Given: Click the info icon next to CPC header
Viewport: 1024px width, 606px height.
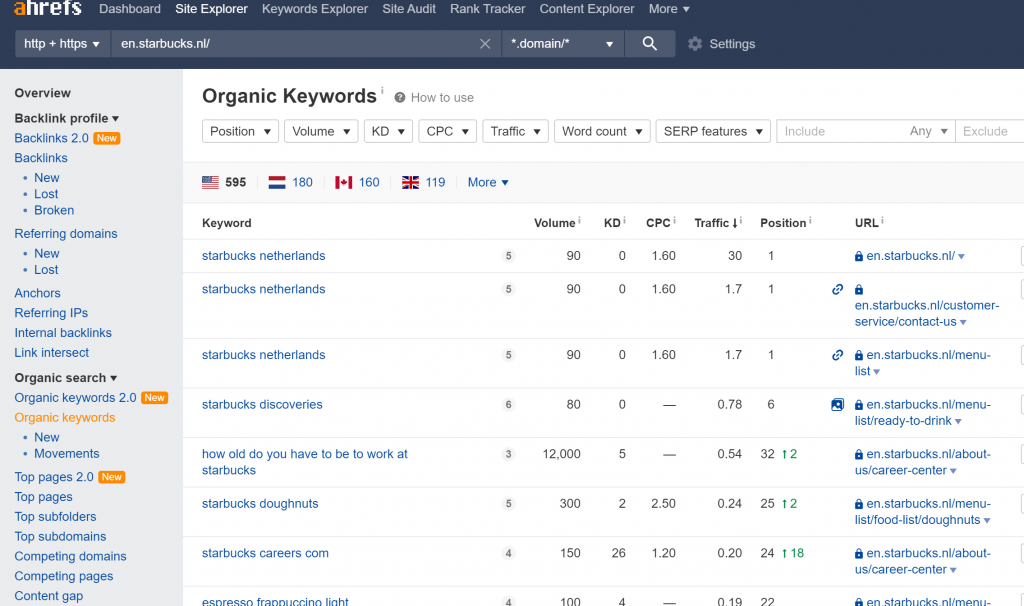Looking at the screenshot, I should 674,220.
